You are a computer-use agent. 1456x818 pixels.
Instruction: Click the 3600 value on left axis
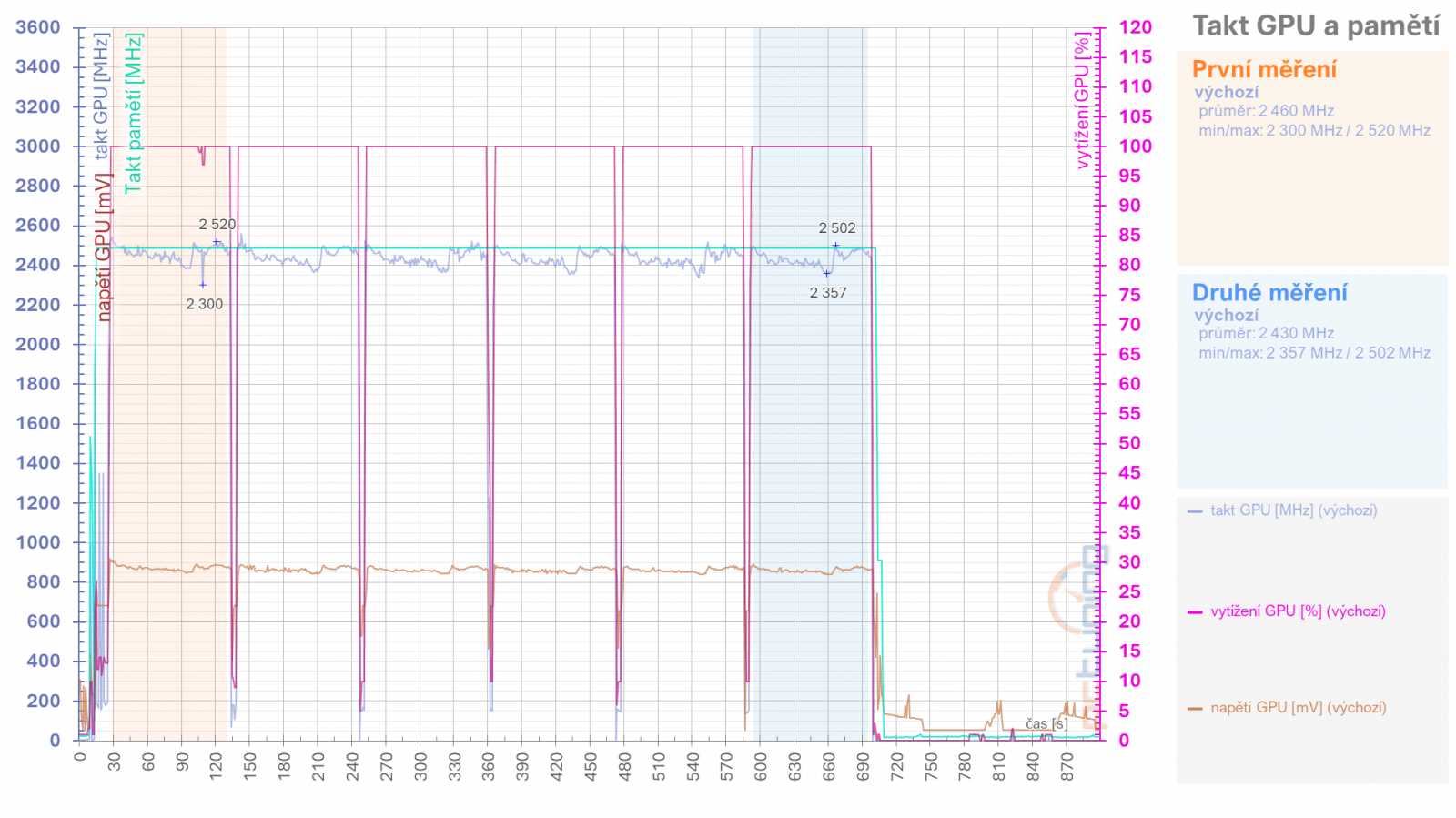(x=38, y=27)
